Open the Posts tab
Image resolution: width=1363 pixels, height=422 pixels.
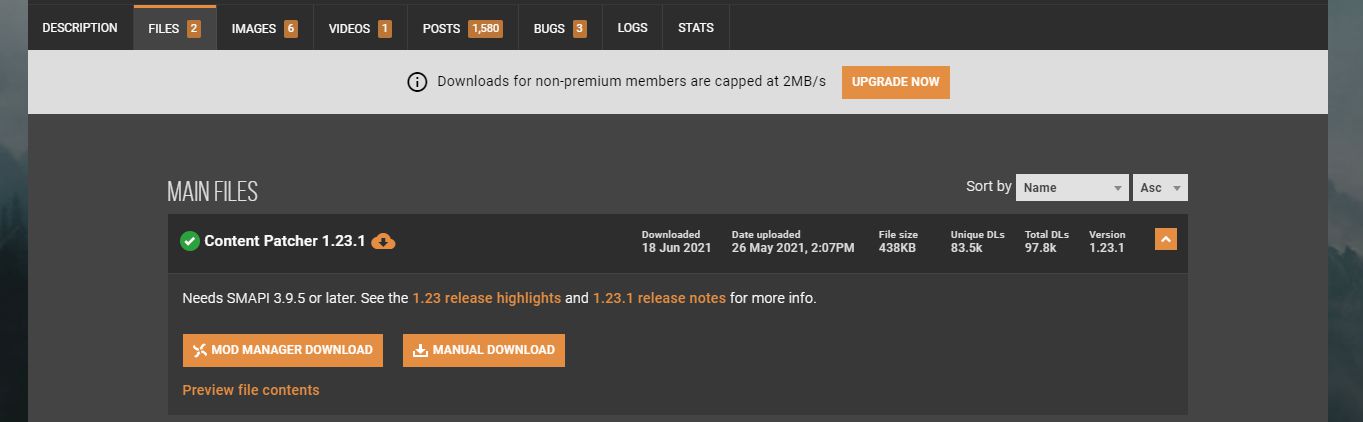461,28
